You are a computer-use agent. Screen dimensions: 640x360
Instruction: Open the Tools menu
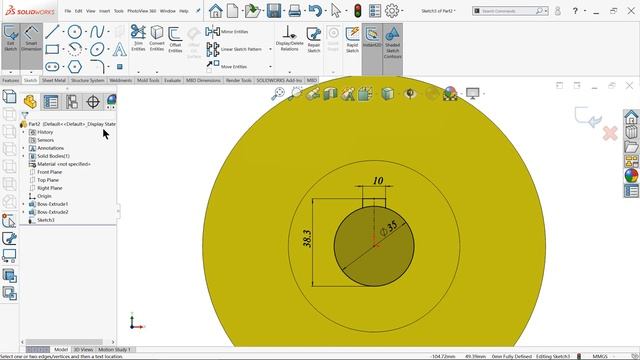[x=119, y=11]
